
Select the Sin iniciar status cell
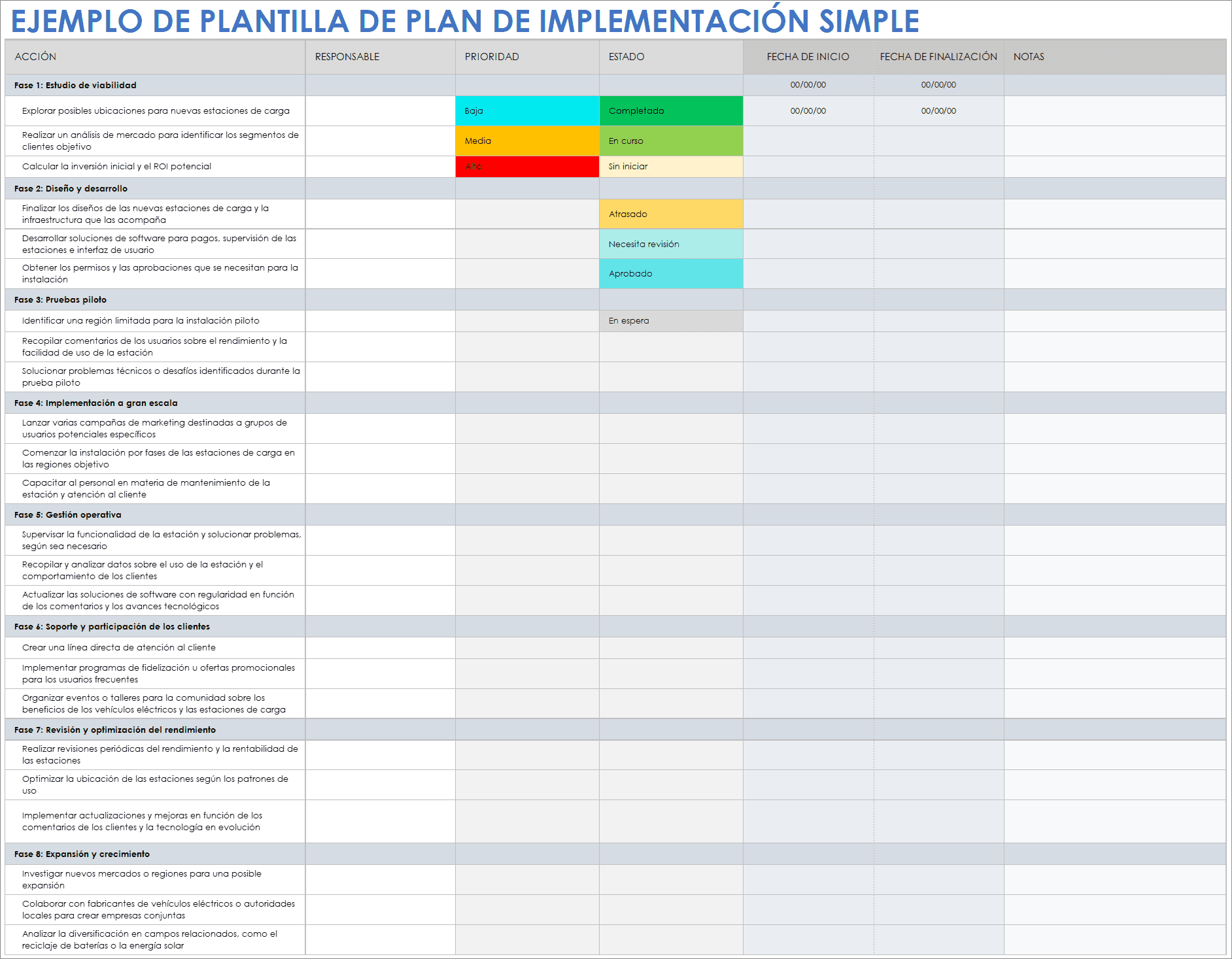tap(671, 167)
